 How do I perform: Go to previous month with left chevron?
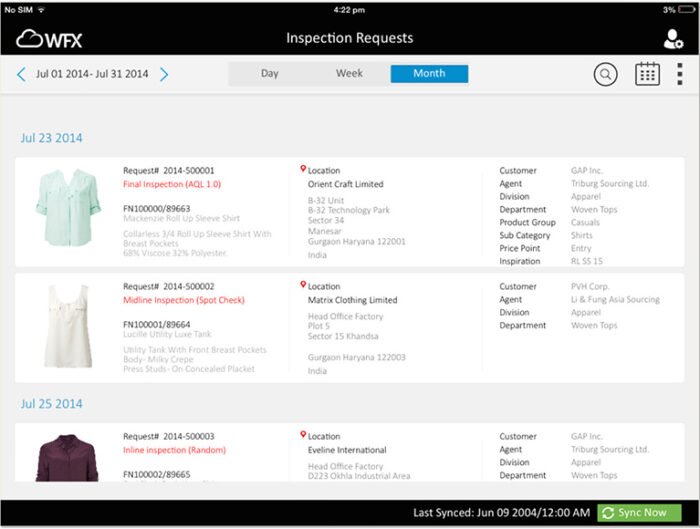[21, 74]
